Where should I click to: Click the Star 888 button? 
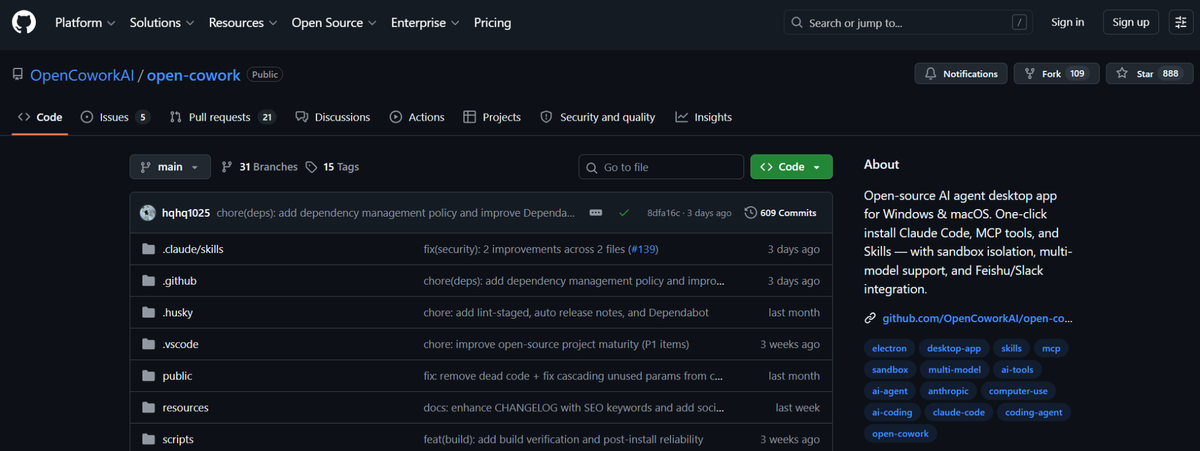(x=1150, y=74)
